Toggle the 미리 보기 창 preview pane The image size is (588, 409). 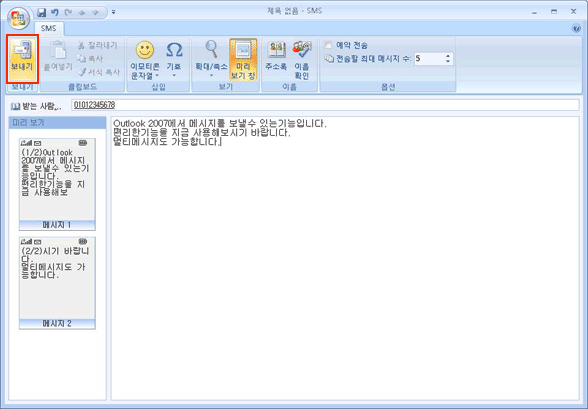(243, 60)
